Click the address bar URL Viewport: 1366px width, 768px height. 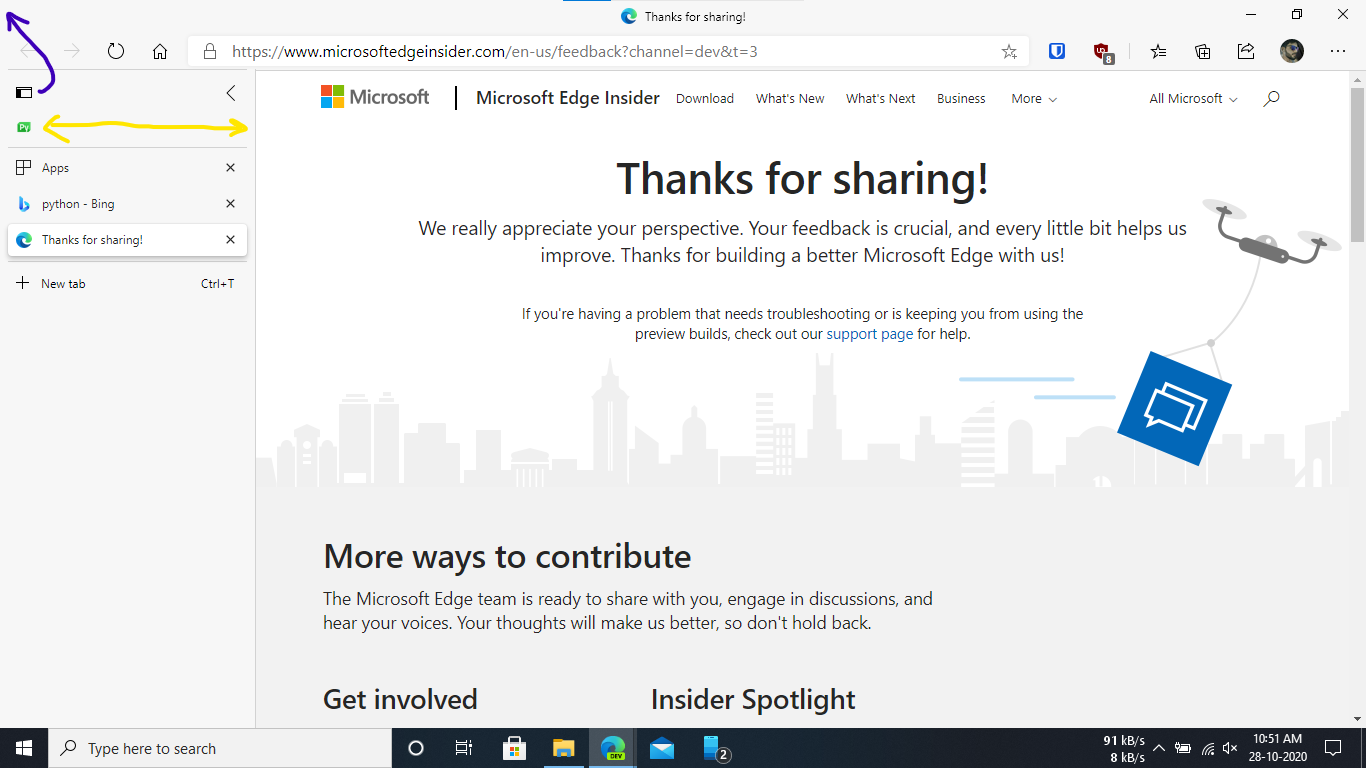pos(495,51)
